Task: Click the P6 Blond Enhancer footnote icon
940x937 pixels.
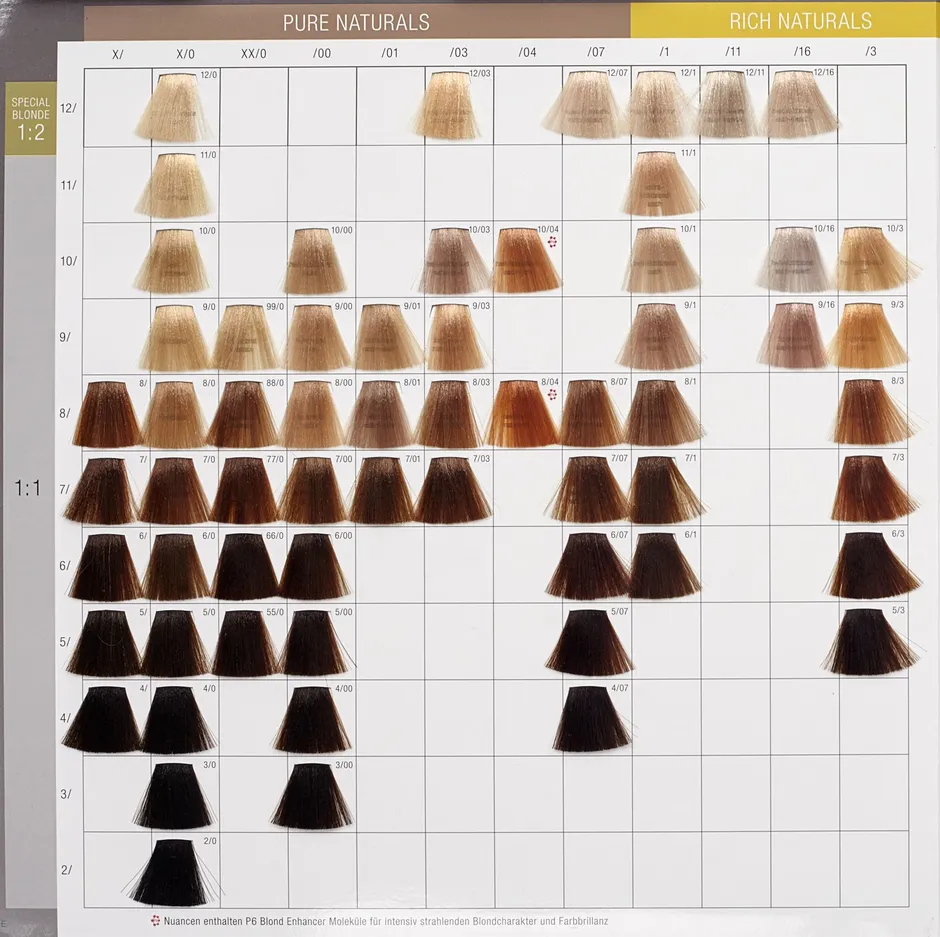Action: click(155, 921)
